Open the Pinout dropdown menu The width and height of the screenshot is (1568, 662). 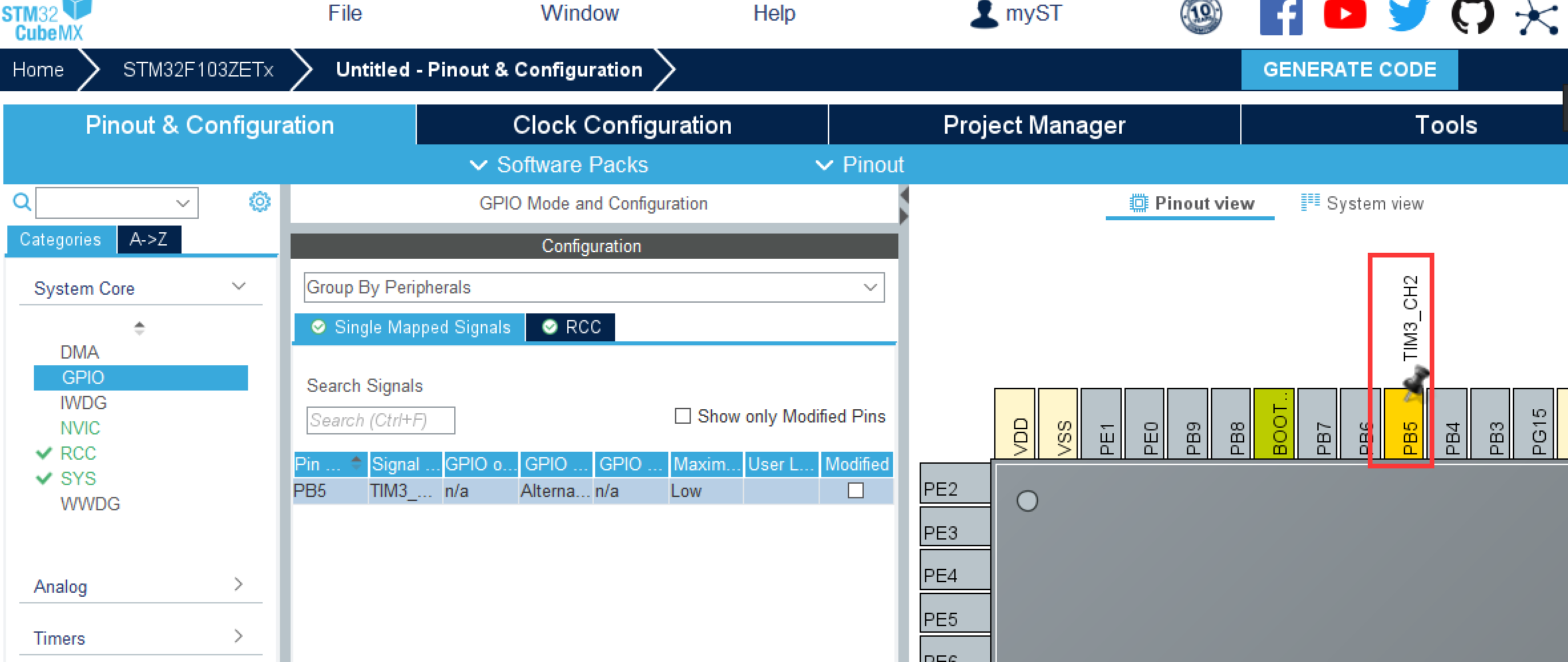(x=860, y=165)
